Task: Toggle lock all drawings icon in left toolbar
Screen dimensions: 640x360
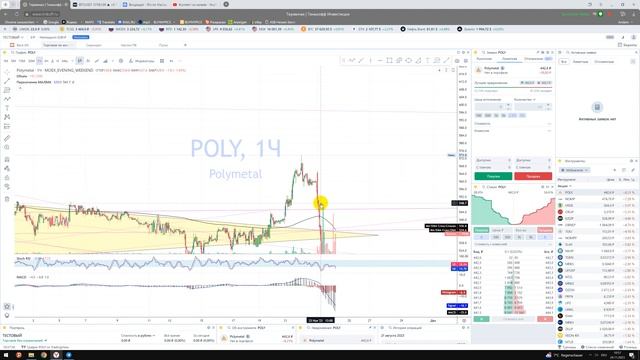Action: point(7,178)
